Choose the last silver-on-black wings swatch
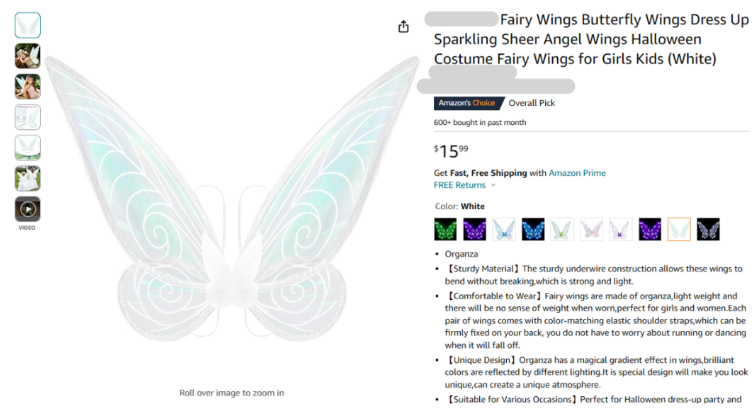Screen dimensions: 756x417 [708, 229]
